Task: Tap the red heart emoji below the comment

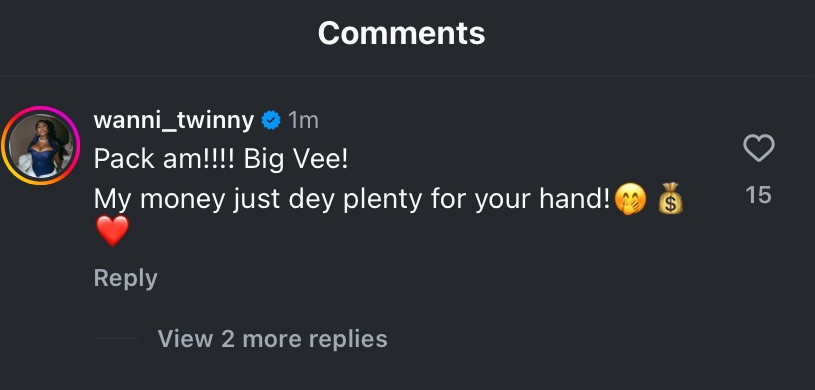Action: [112, 231]
